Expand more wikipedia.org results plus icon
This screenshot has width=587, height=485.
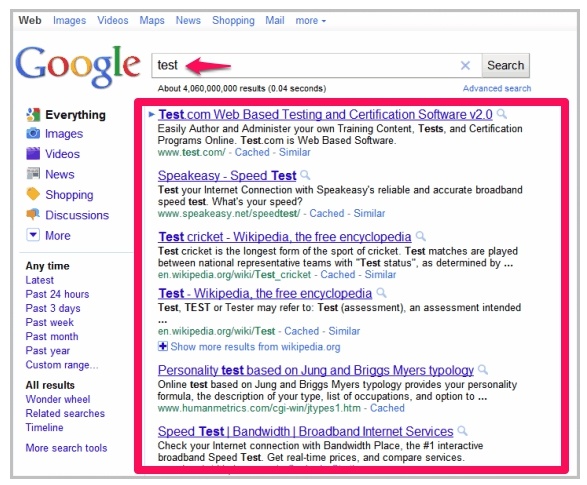pyautogui.click(x=162, y=346)
